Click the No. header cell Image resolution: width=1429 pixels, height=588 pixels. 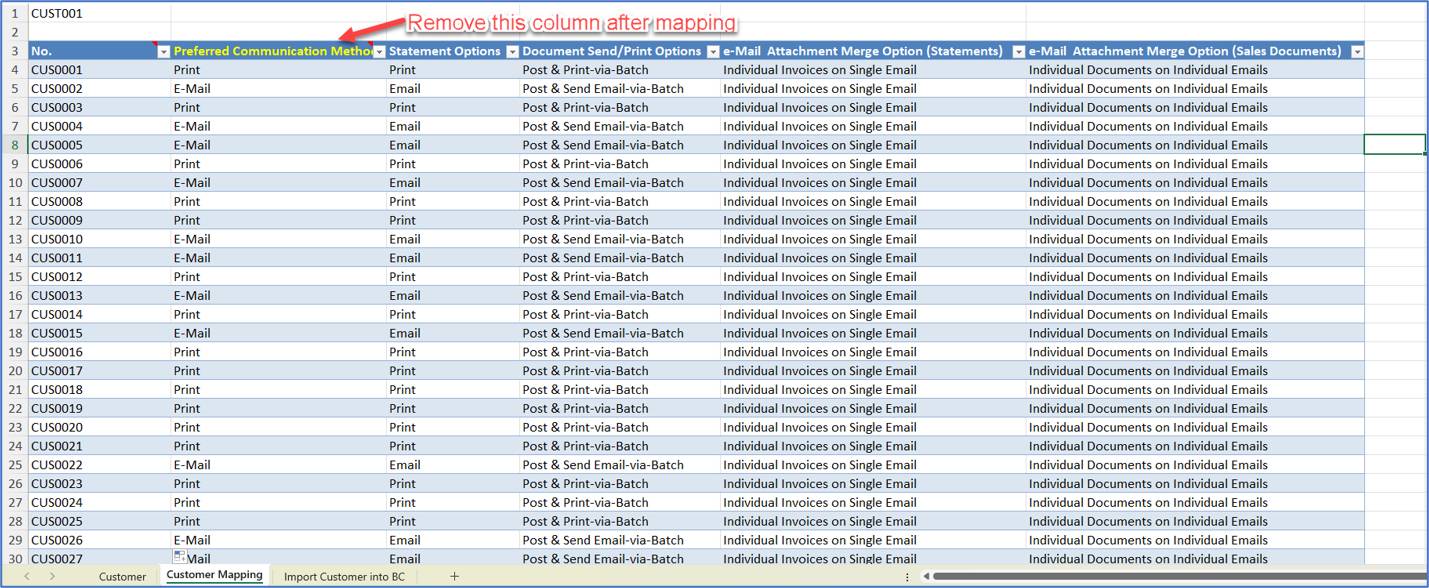coord(99,51)
